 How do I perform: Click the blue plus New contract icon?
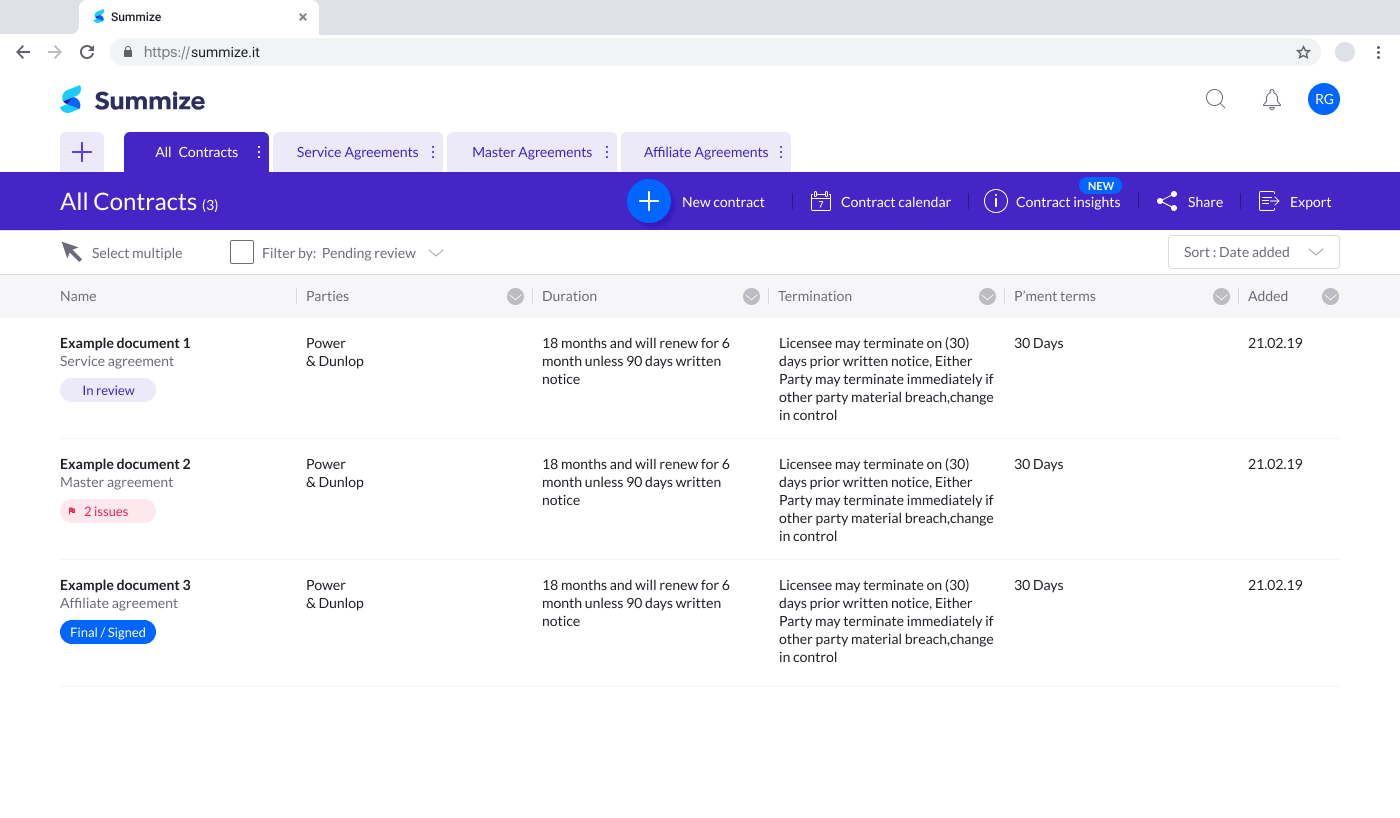(x=648, y=201)
